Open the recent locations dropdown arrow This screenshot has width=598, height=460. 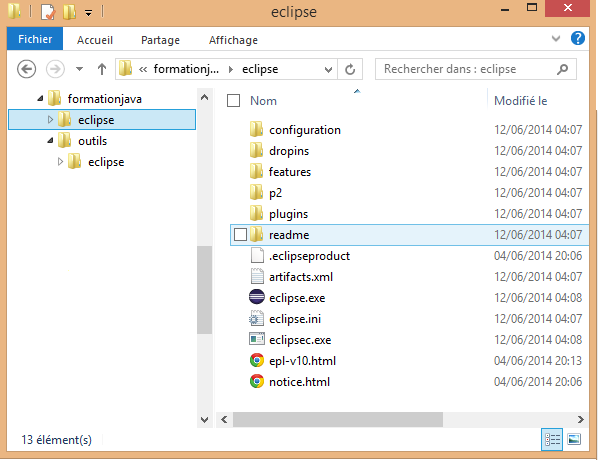(79, 69)
